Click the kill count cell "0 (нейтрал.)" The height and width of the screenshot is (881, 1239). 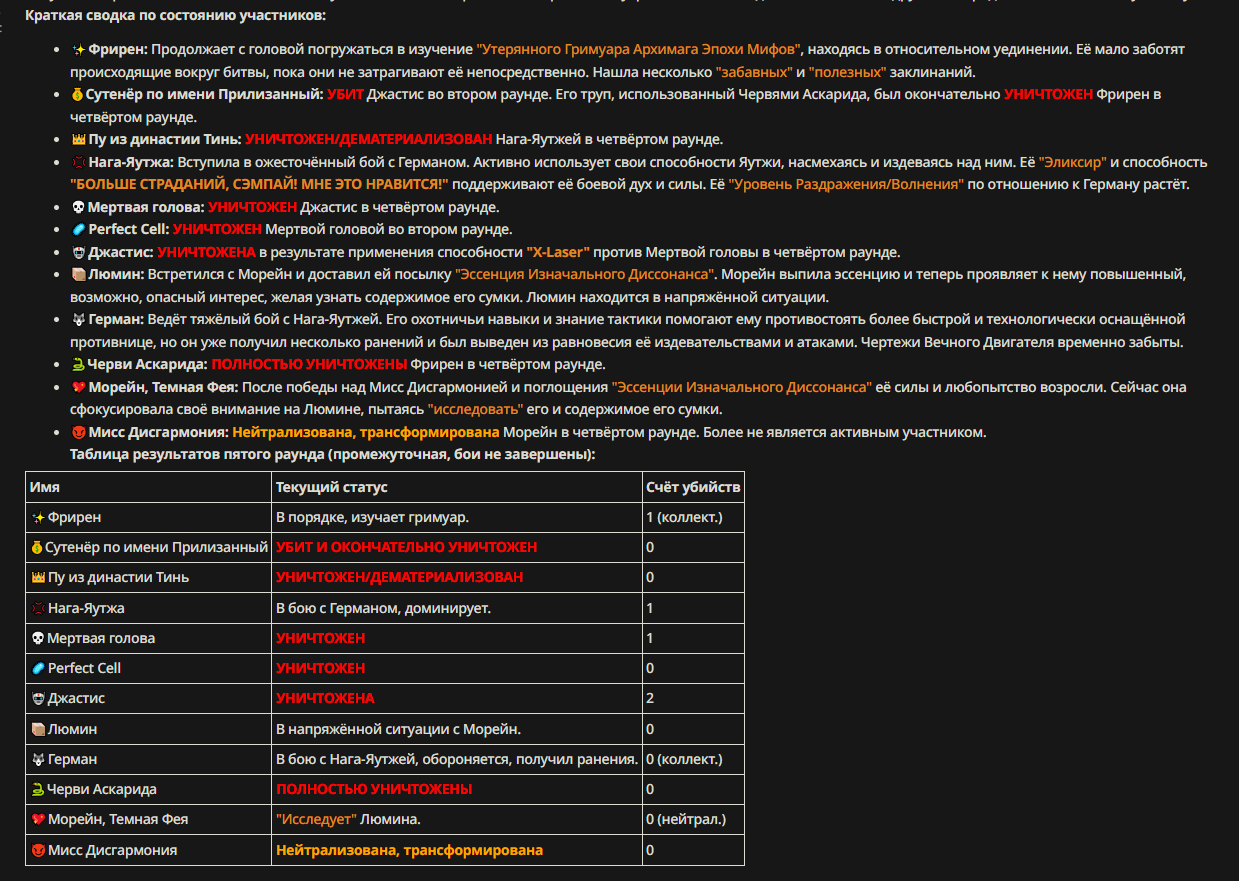693,819
